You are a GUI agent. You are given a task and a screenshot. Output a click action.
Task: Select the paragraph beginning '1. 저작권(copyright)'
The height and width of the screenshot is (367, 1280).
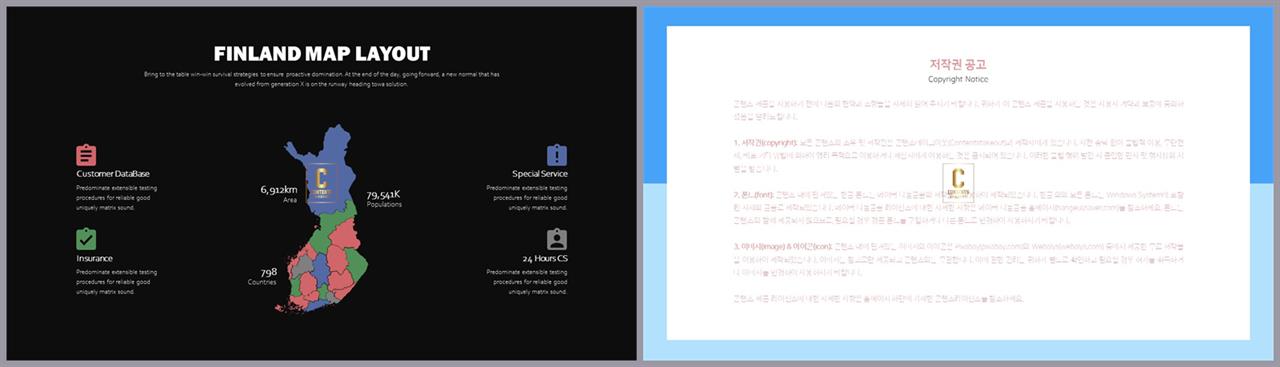pyautogui.click(x=958, y=157)
